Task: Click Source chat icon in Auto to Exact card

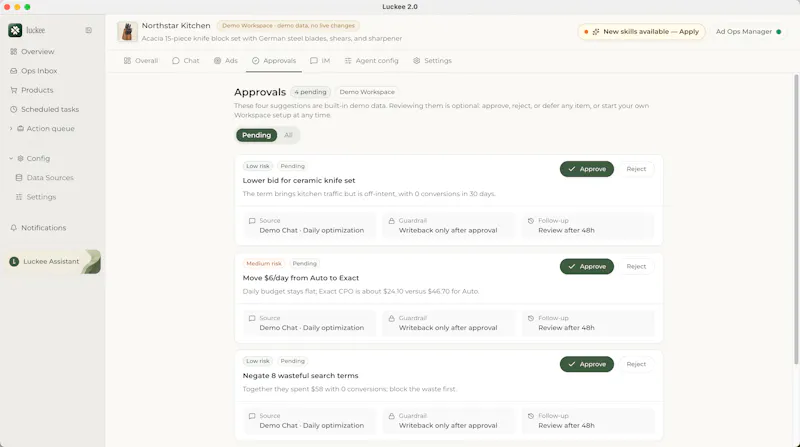Action: 252,318
